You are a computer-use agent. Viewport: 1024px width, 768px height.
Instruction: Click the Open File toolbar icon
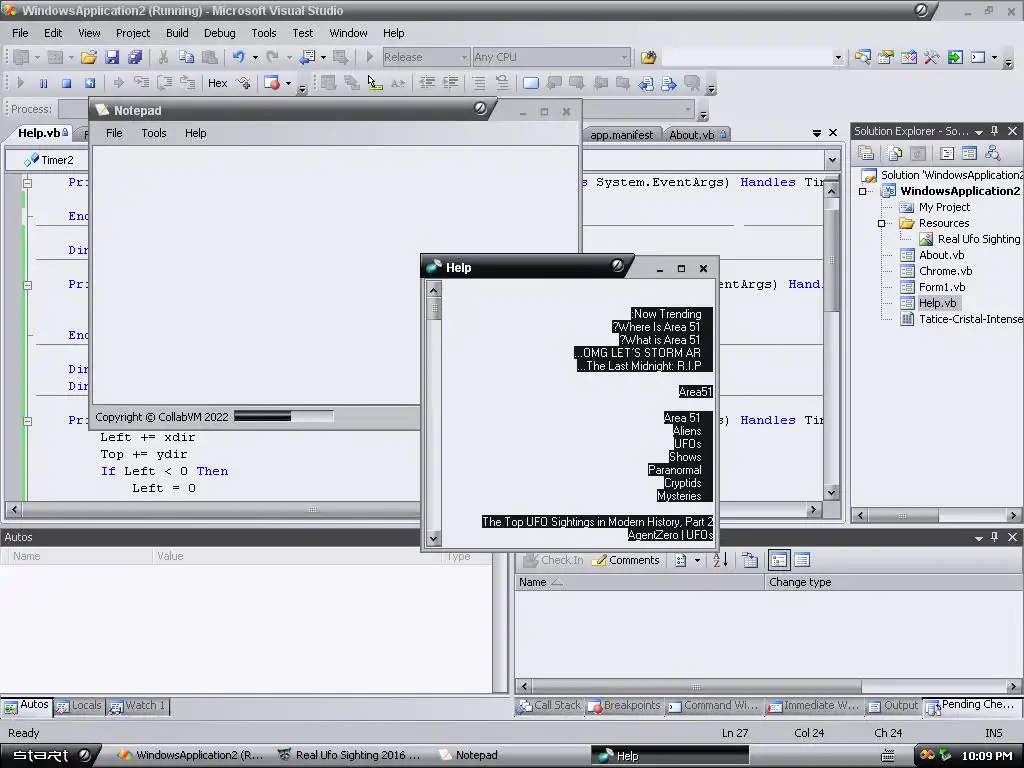88,57
